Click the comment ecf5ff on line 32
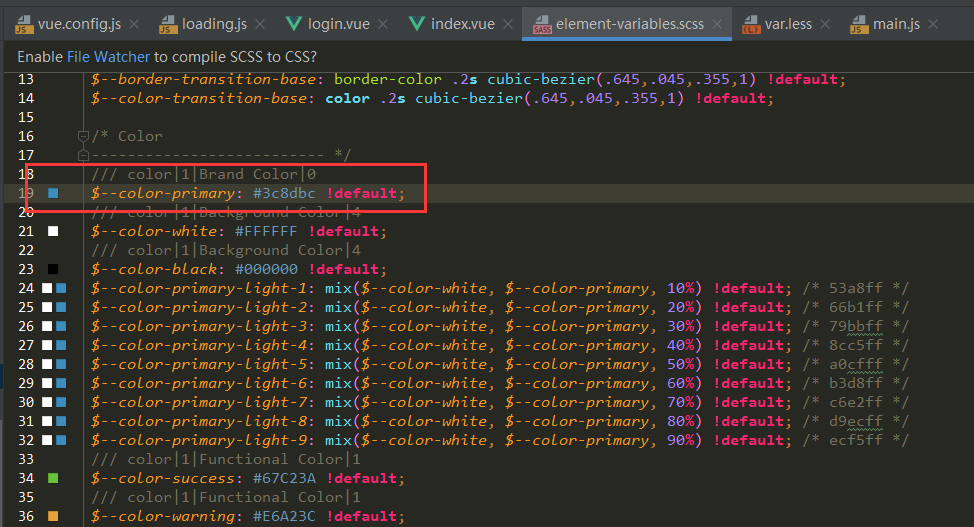Viewport: 974px width, 527px height. [855, 440]
